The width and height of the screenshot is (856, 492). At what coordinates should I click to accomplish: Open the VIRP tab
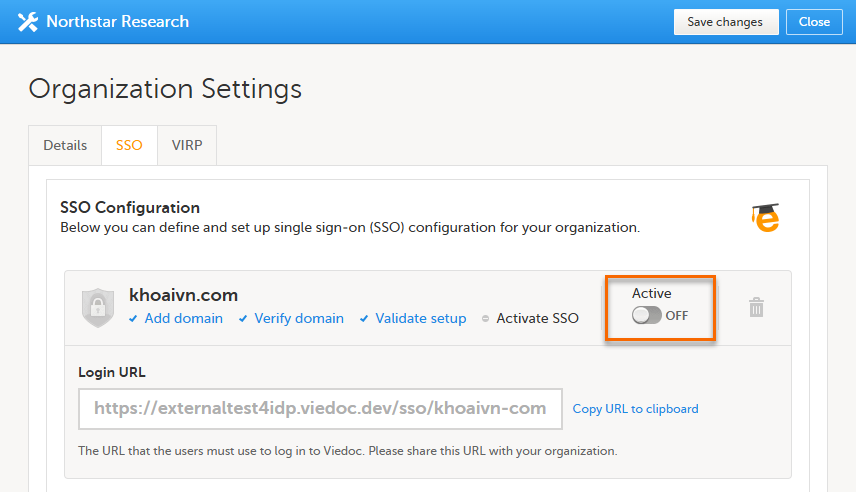pos(186,145)
